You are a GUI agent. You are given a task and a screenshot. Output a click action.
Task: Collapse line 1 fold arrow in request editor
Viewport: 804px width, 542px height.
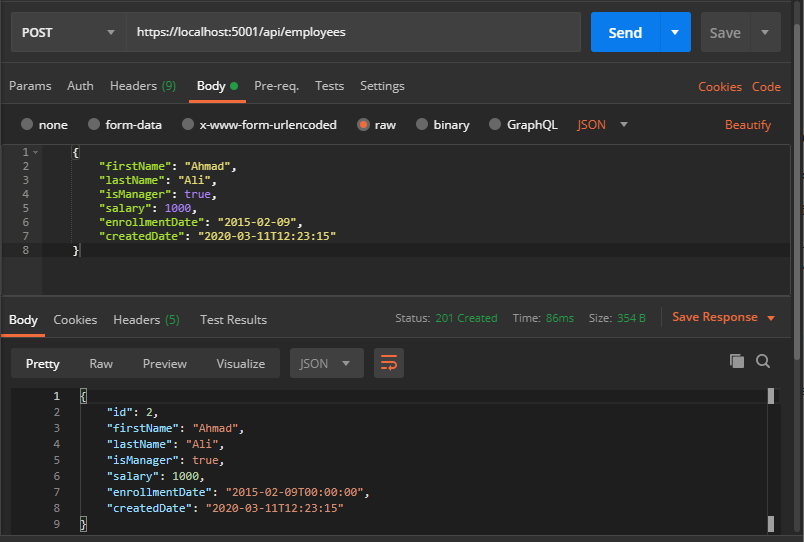point(35,152)
